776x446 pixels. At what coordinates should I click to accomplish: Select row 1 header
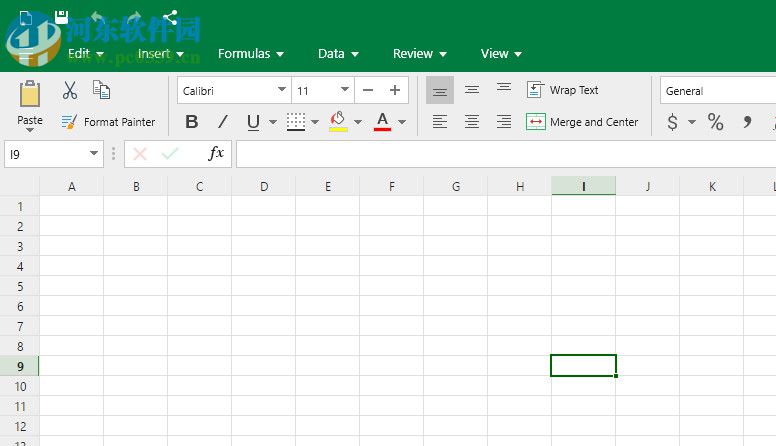[x=20, y=206]
